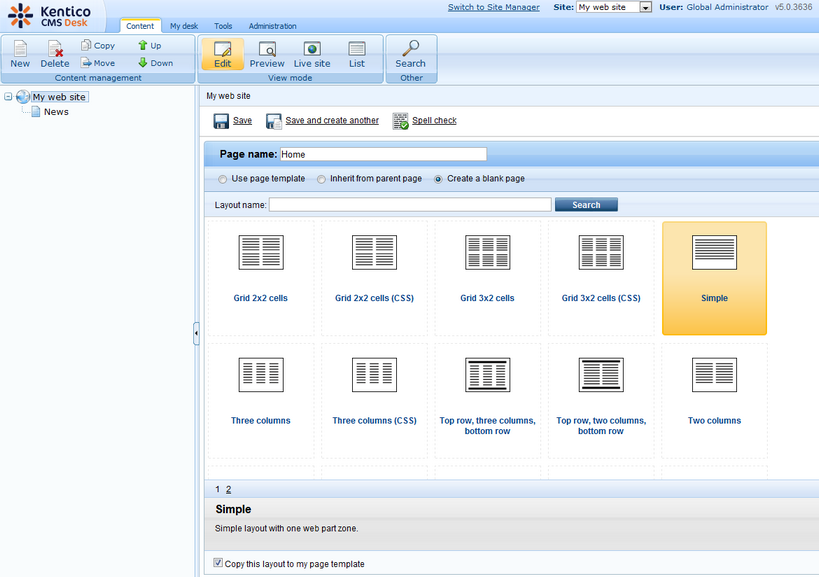819x577 pixels.
Task: Move document Up in tree
Action: 149,46
